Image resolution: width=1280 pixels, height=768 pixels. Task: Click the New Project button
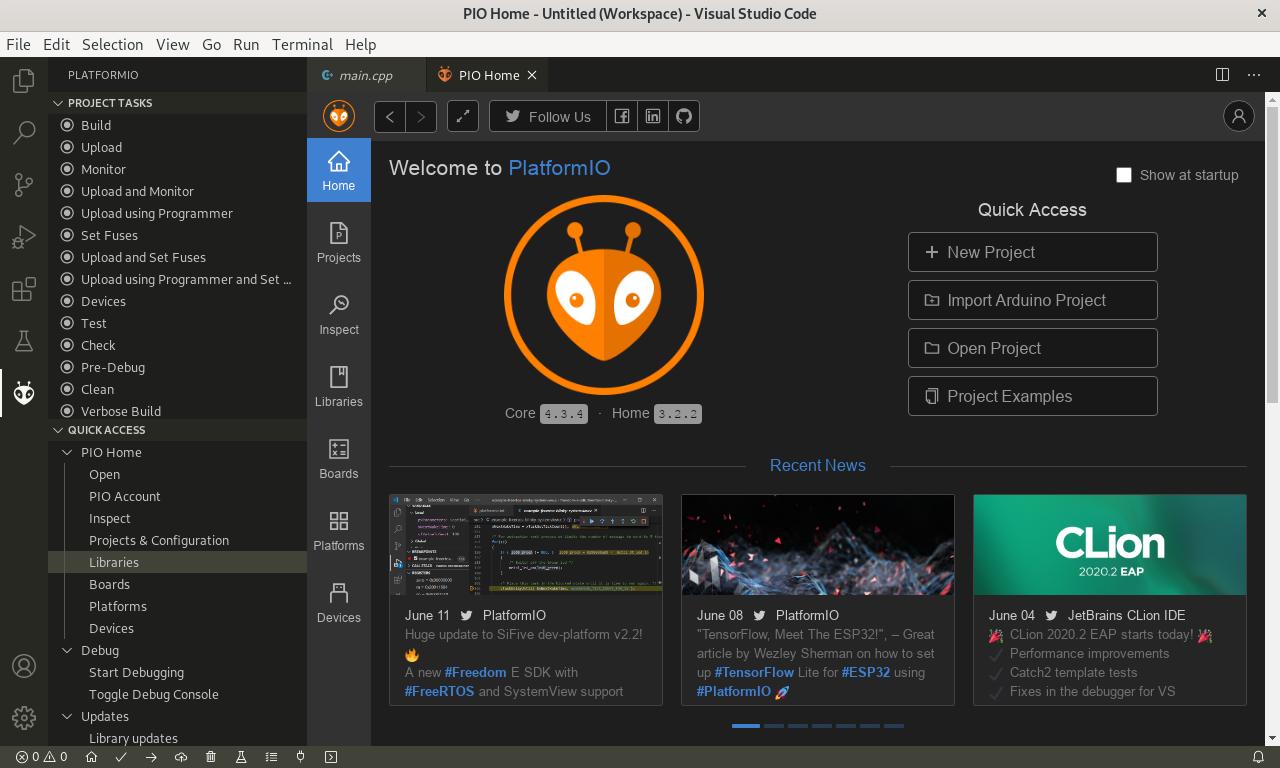(x=1032, y=252)
